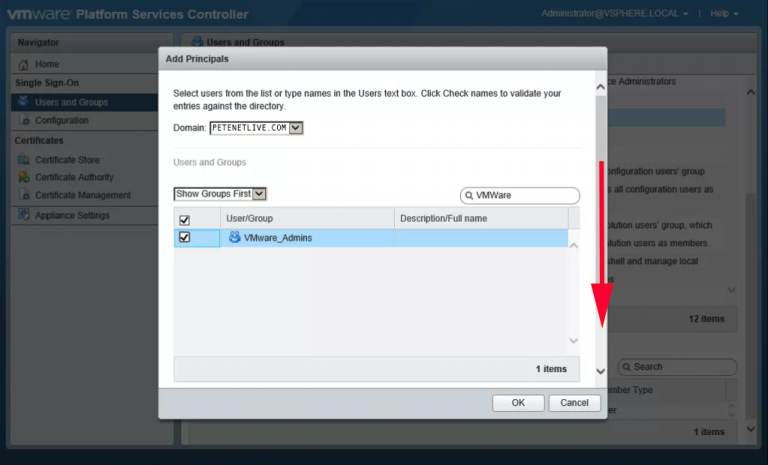
Task: Click the Users and Groups icon in Navigator
Action: [23, 101]
